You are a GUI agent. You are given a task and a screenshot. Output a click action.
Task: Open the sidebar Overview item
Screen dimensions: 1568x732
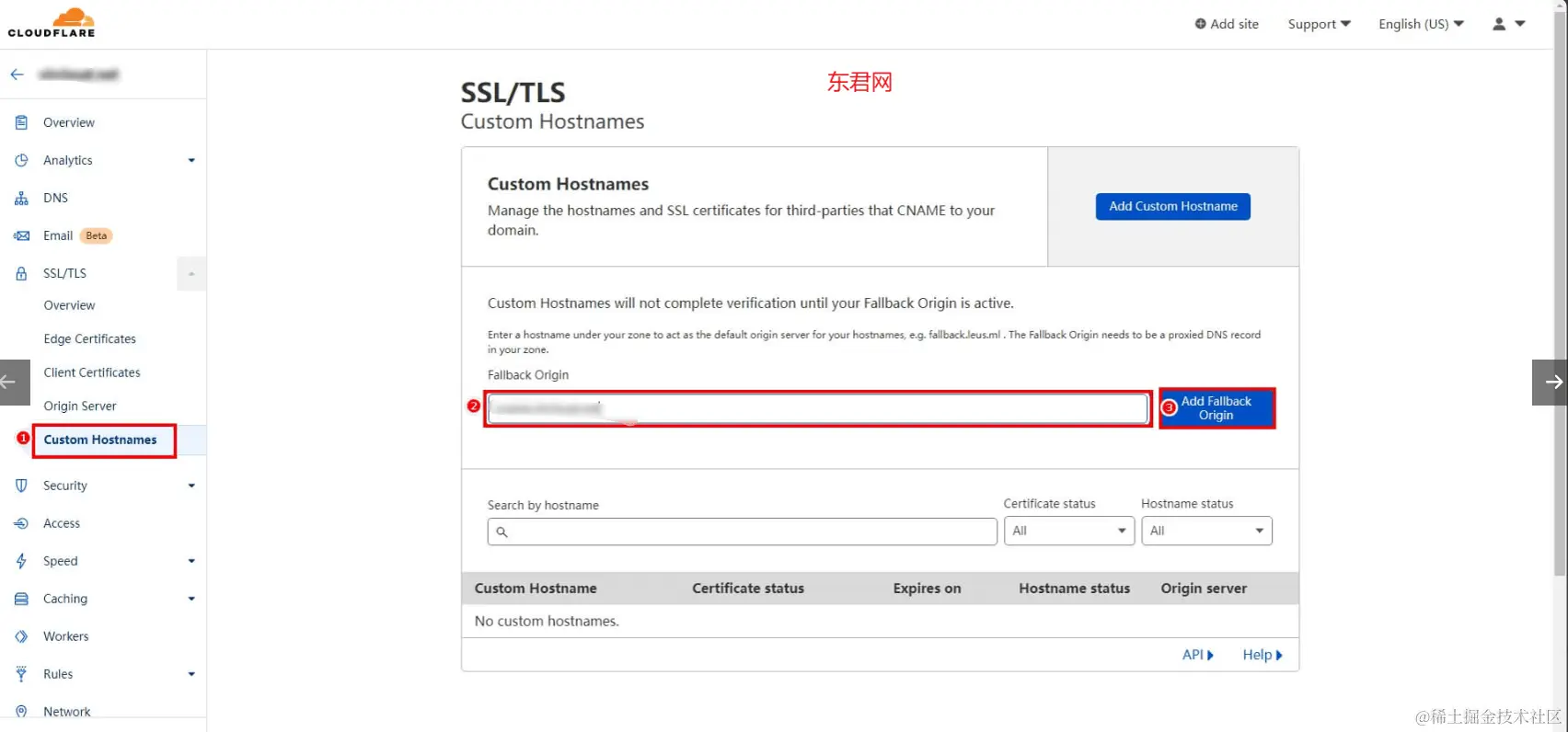(69, 122)
